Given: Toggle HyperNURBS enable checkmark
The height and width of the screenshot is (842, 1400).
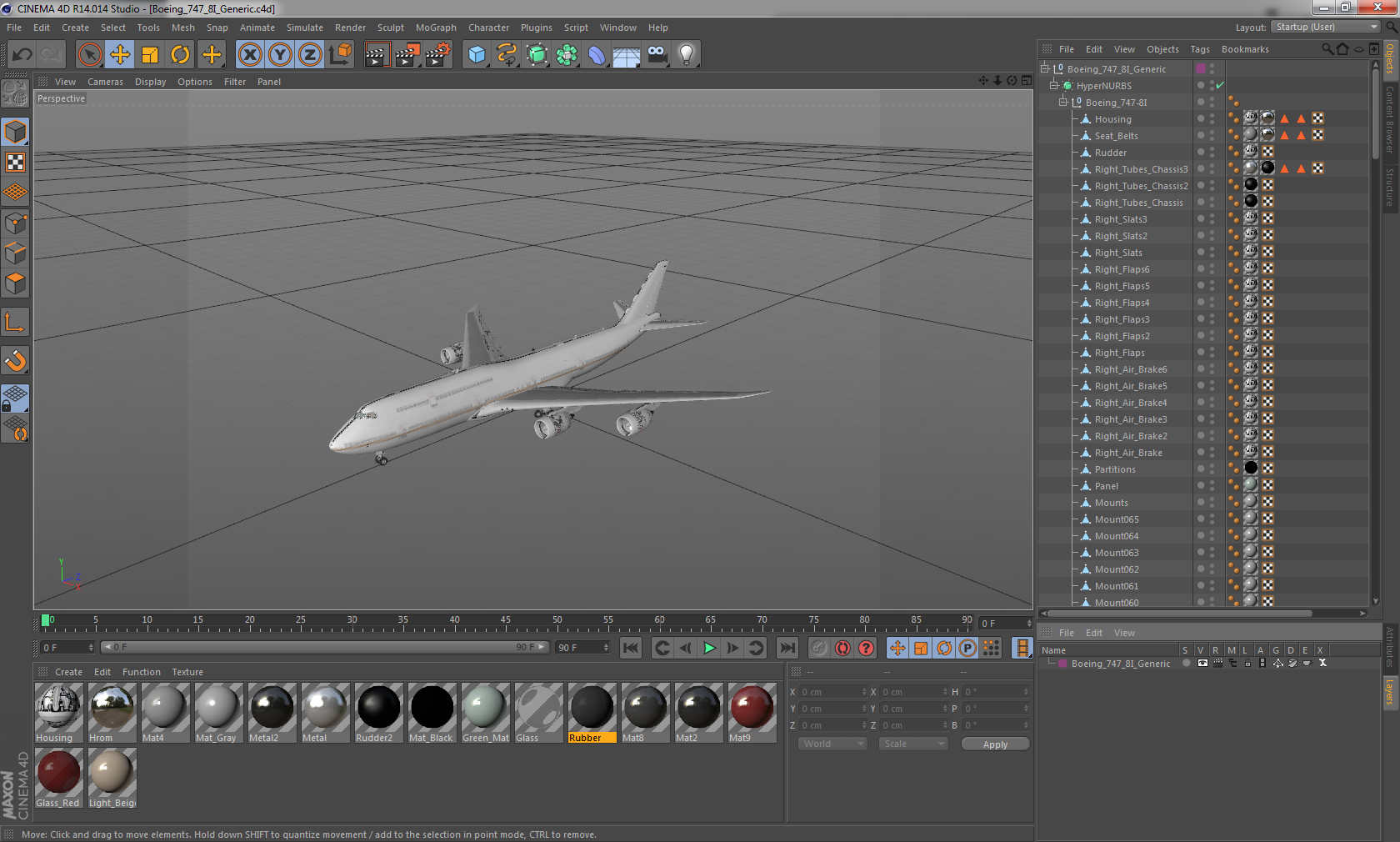Looking at the screenshot, I should (x=1220, y=86).
